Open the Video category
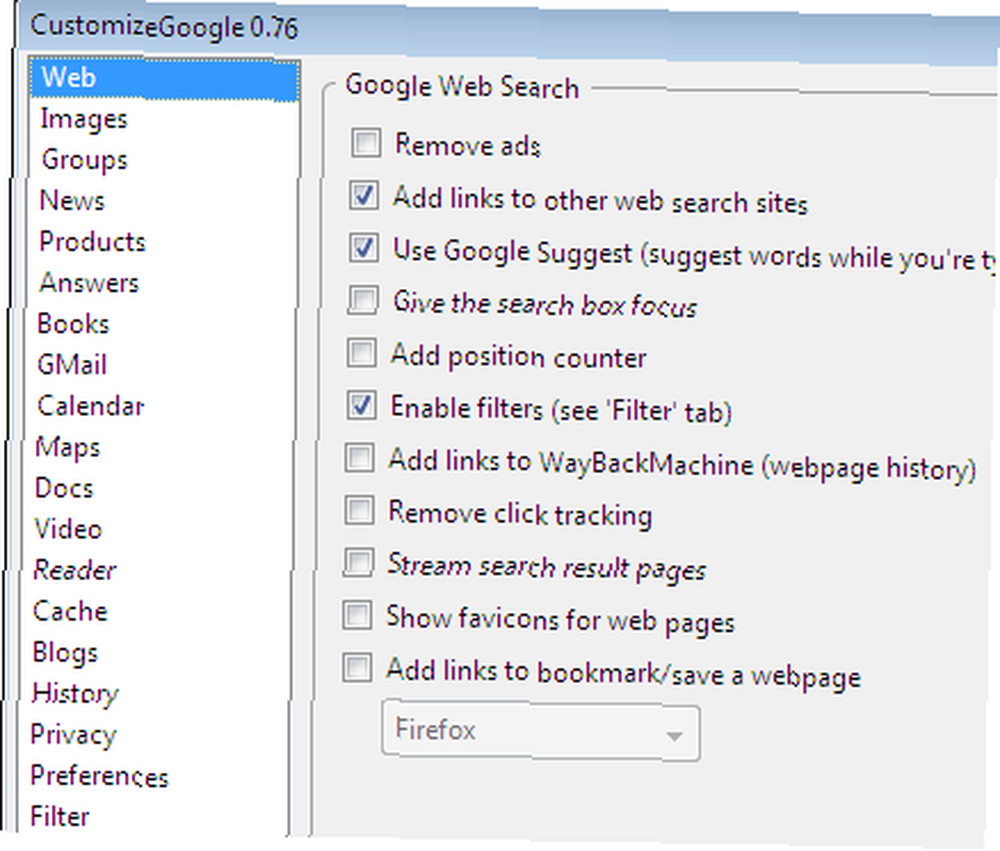This screenshot has height=851, width=1000. click(x=68, y=529)
